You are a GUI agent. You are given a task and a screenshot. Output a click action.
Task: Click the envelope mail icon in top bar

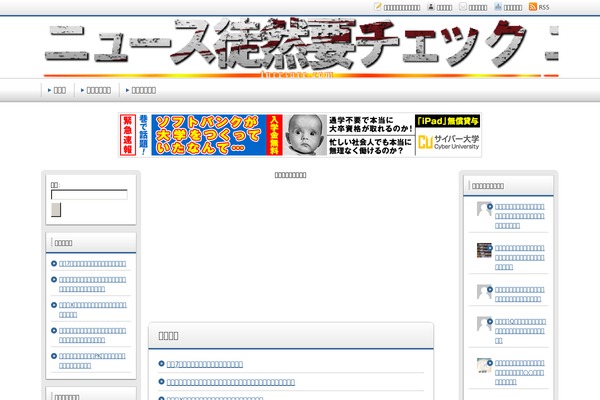463,7
